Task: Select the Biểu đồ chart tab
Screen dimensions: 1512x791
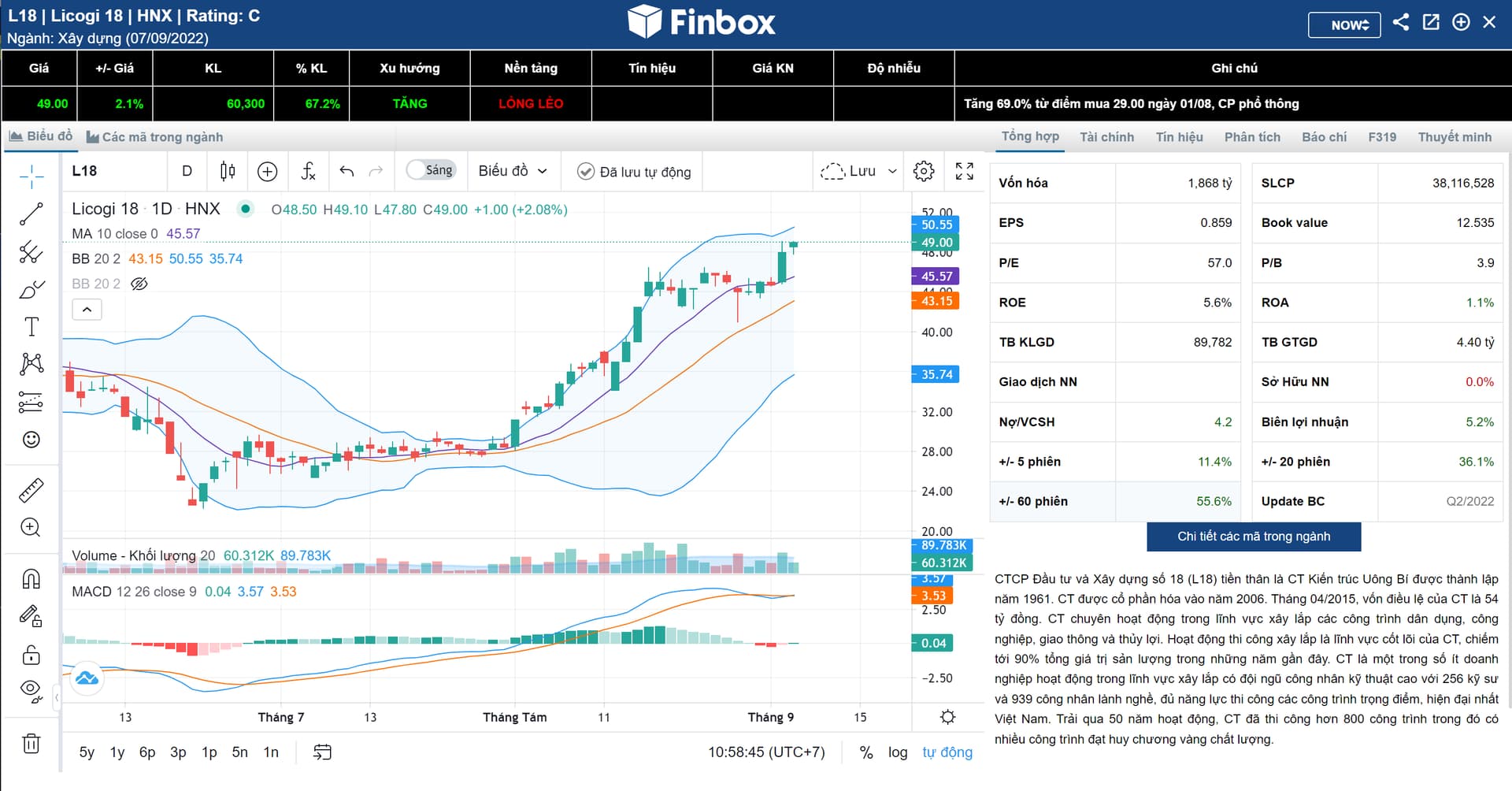Action: [40, 136]
